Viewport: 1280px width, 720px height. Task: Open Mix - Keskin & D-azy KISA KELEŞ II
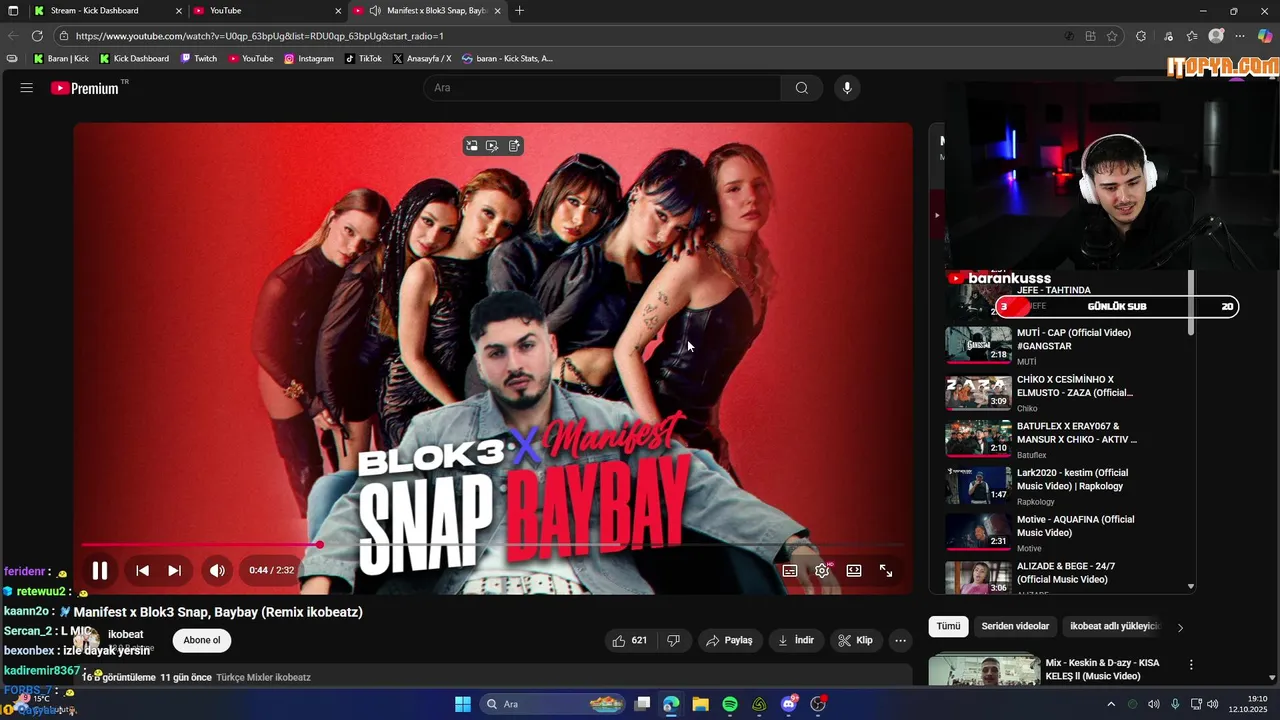1102,670
